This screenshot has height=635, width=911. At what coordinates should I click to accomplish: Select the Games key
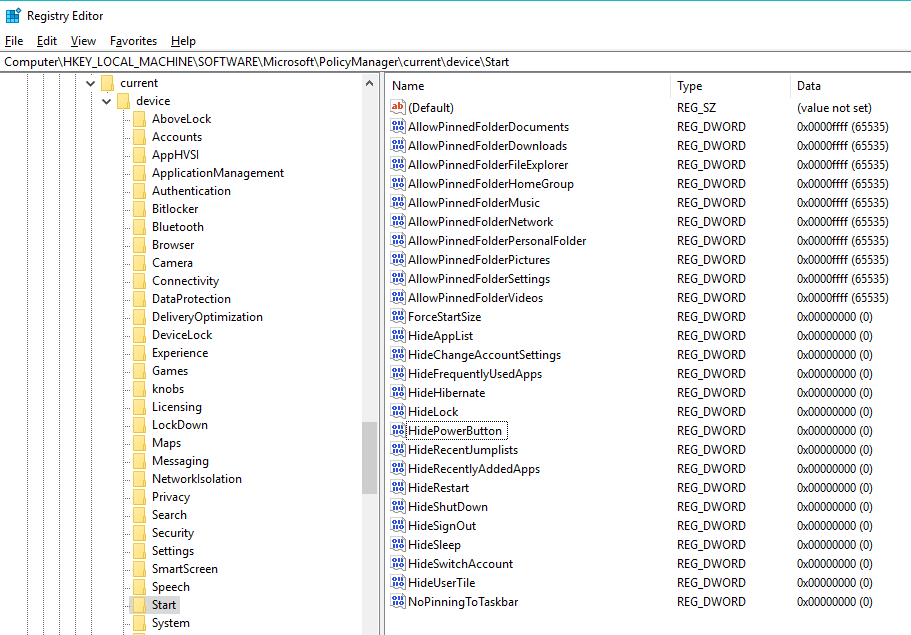click(170, 371)
